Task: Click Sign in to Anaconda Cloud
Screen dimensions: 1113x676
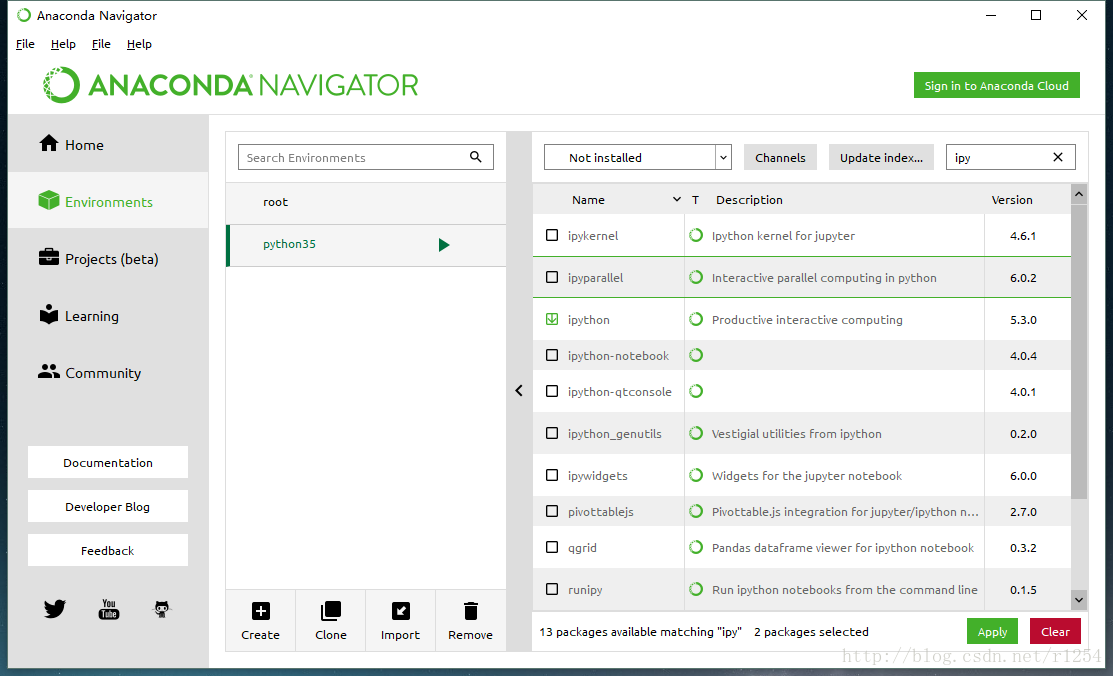Action: [x=996, y=86]
